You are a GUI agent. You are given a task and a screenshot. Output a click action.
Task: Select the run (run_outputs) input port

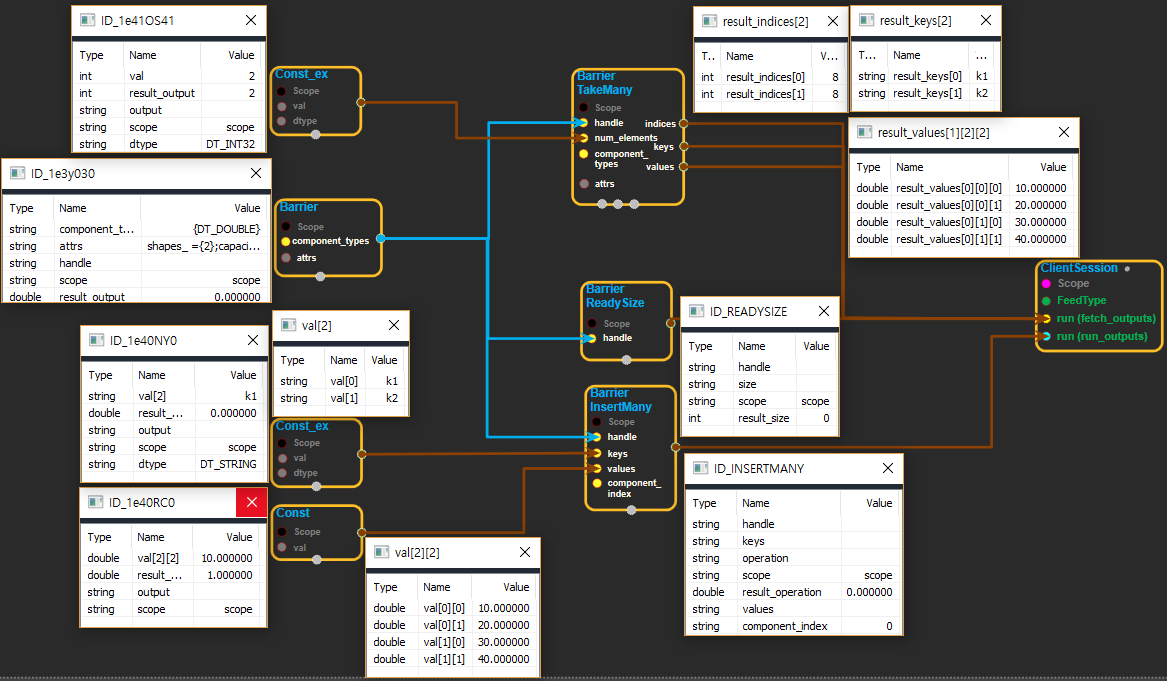pyautogui.click(x=1045, y=337)
